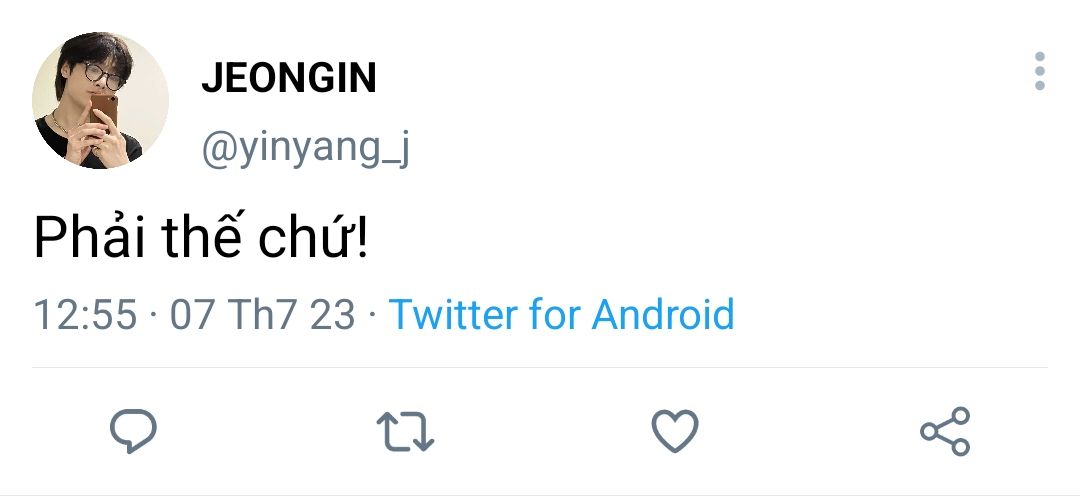This screenshot has height=496, width=1080.
Task: Click the tweet text "Phải thế chứ!"
Action: coord(201,240)
